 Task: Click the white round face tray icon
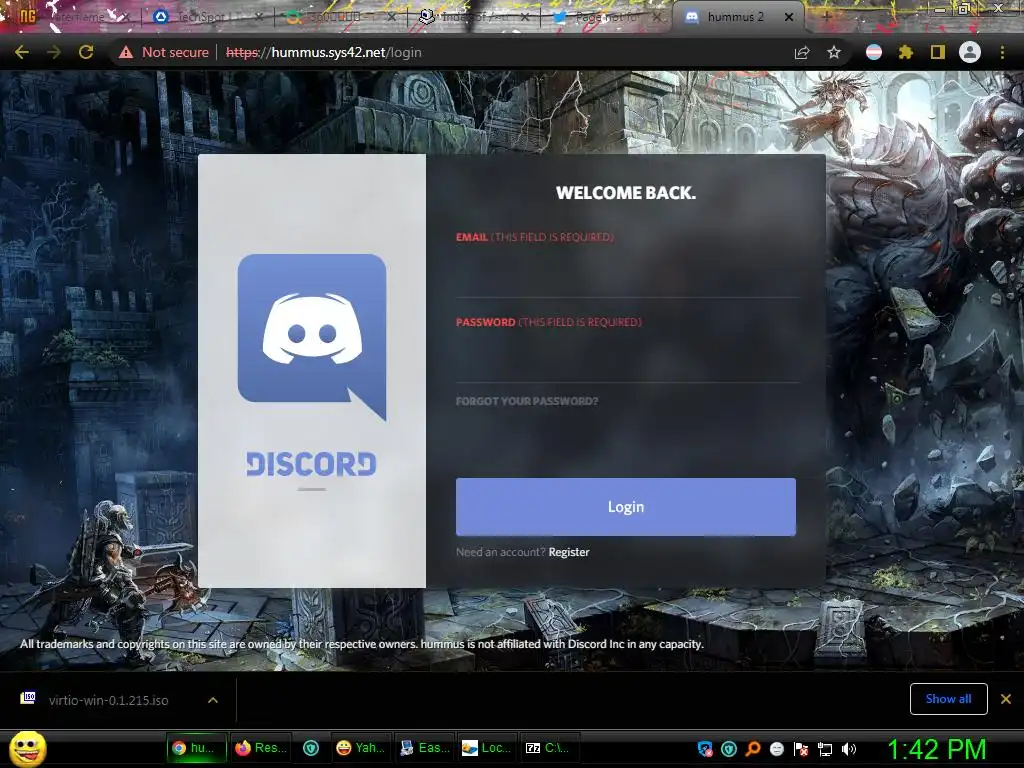click(776, 749)
